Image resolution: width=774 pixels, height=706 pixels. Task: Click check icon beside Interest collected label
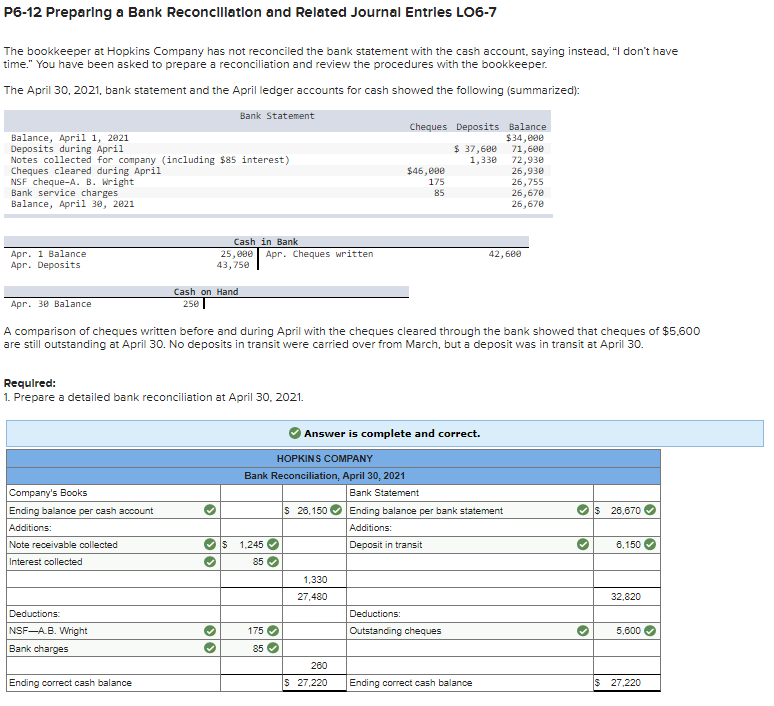(x=210, y=561)
